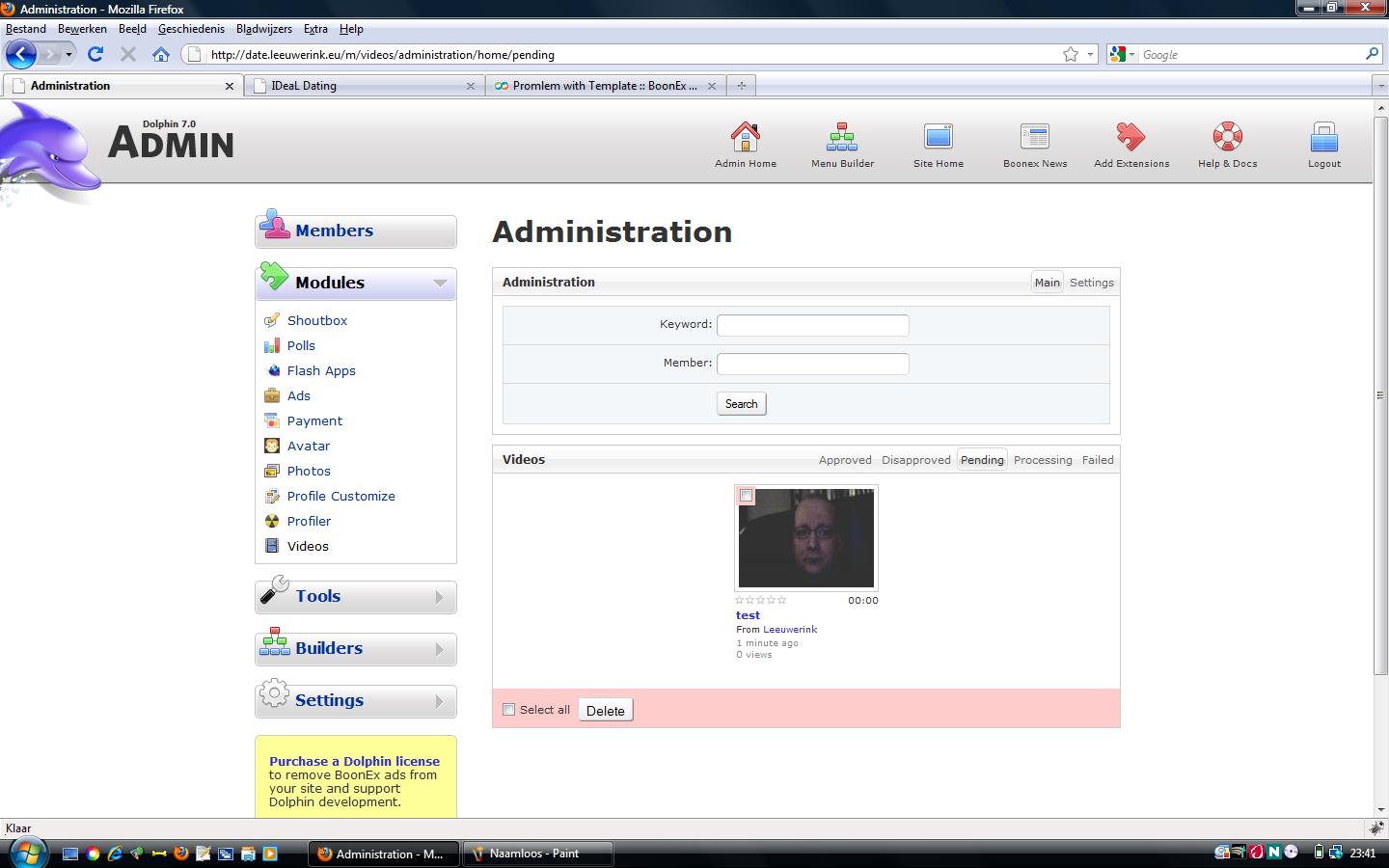Go to Site Home via the monitor icon

coord(938,138)
